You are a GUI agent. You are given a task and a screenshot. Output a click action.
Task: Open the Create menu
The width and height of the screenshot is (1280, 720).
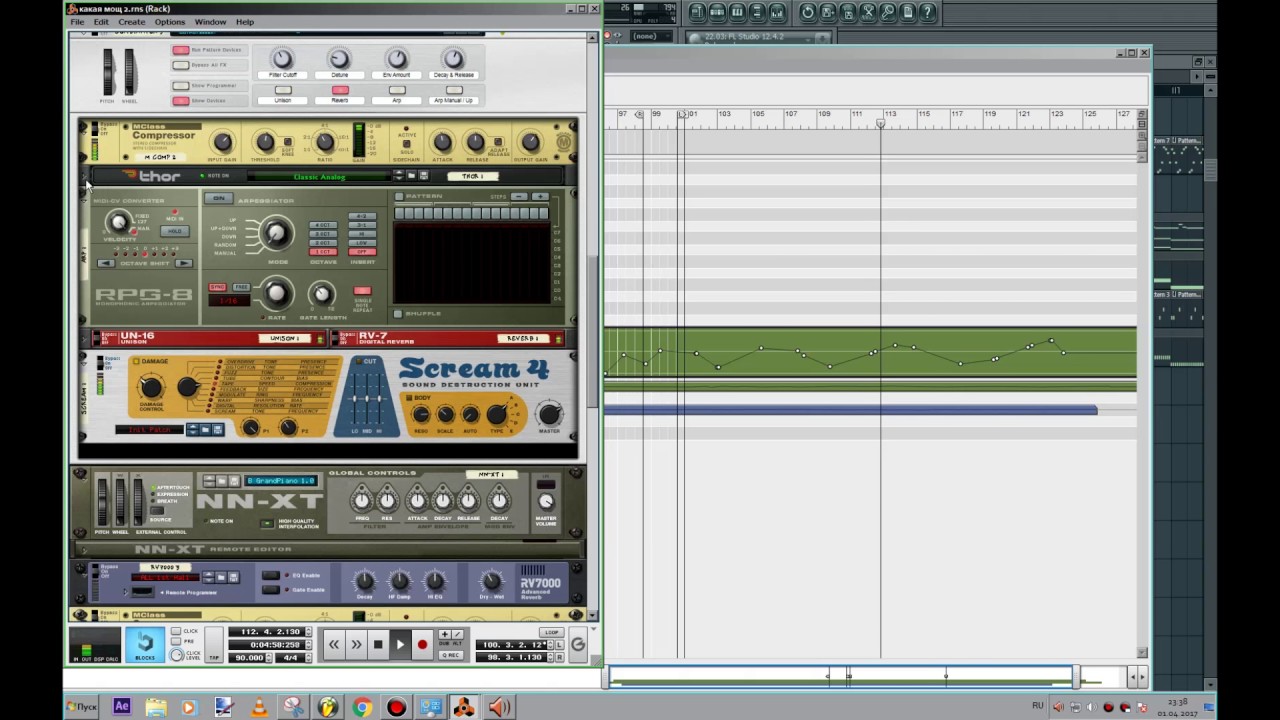[x=131, y=22]
